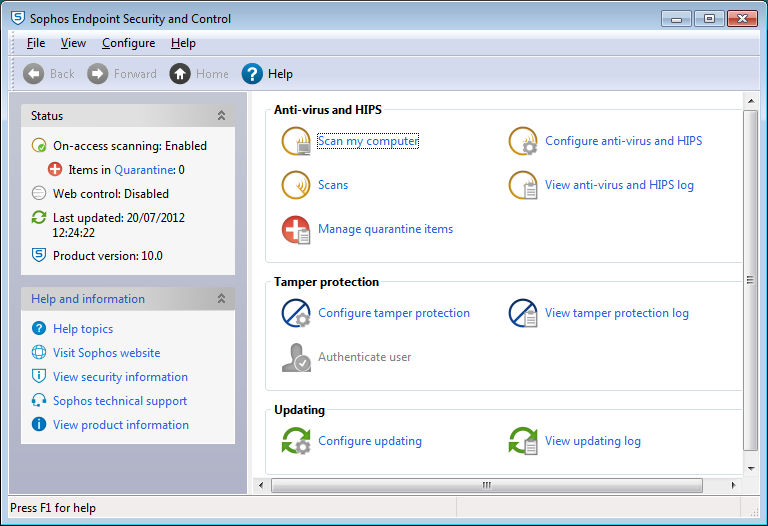Collapse the Help and information panel
Image resolution: width=768 pixels, height=526 pixels.
(221, 298)
